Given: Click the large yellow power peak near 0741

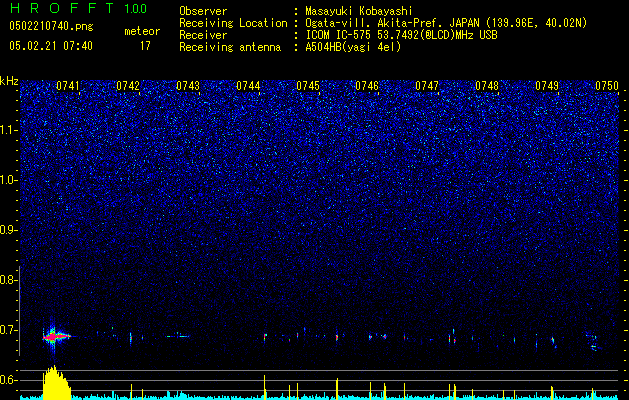Looking at the screenshot, I should [x=56, y=382].
